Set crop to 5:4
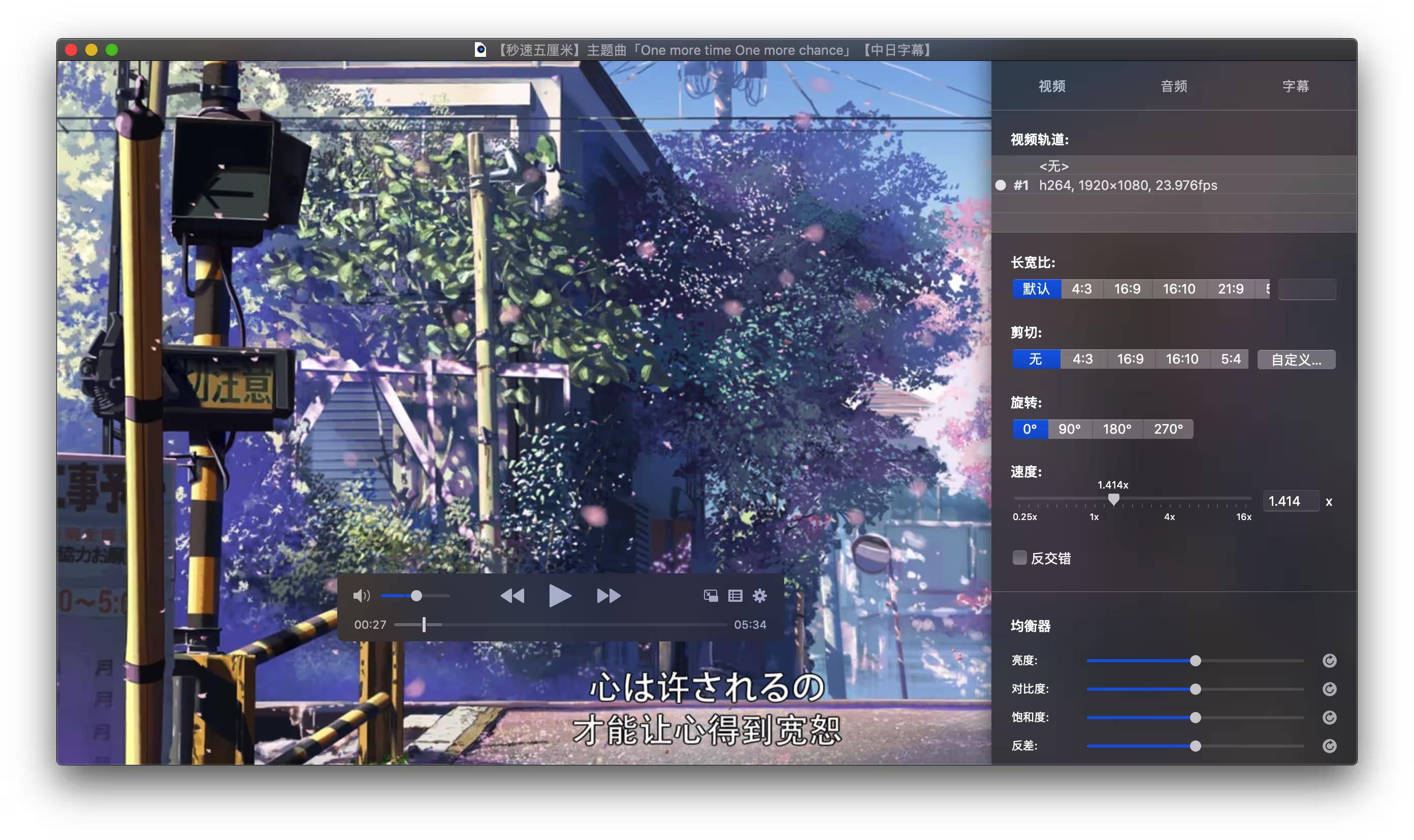The height and width of the screenshot is (840, 1414). [x=1230, y=359]
